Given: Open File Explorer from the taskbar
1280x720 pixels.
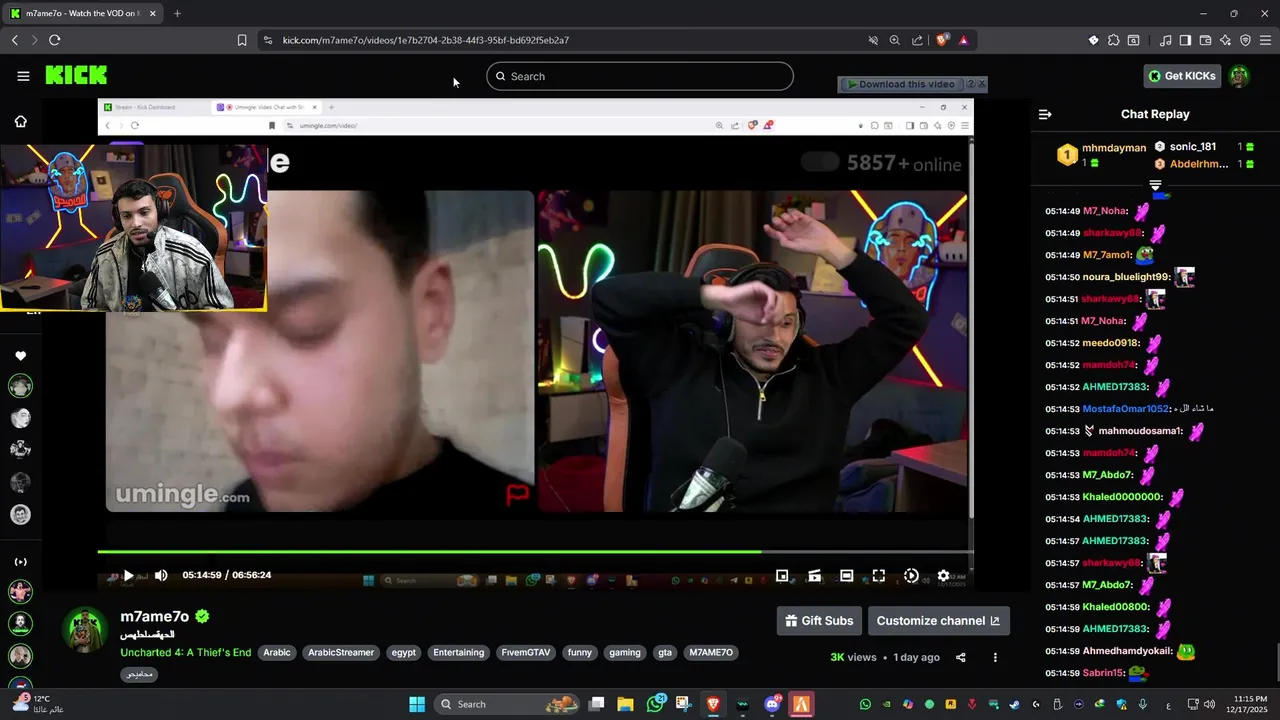Looking at the screenshot, I should (x=625, y=704).
